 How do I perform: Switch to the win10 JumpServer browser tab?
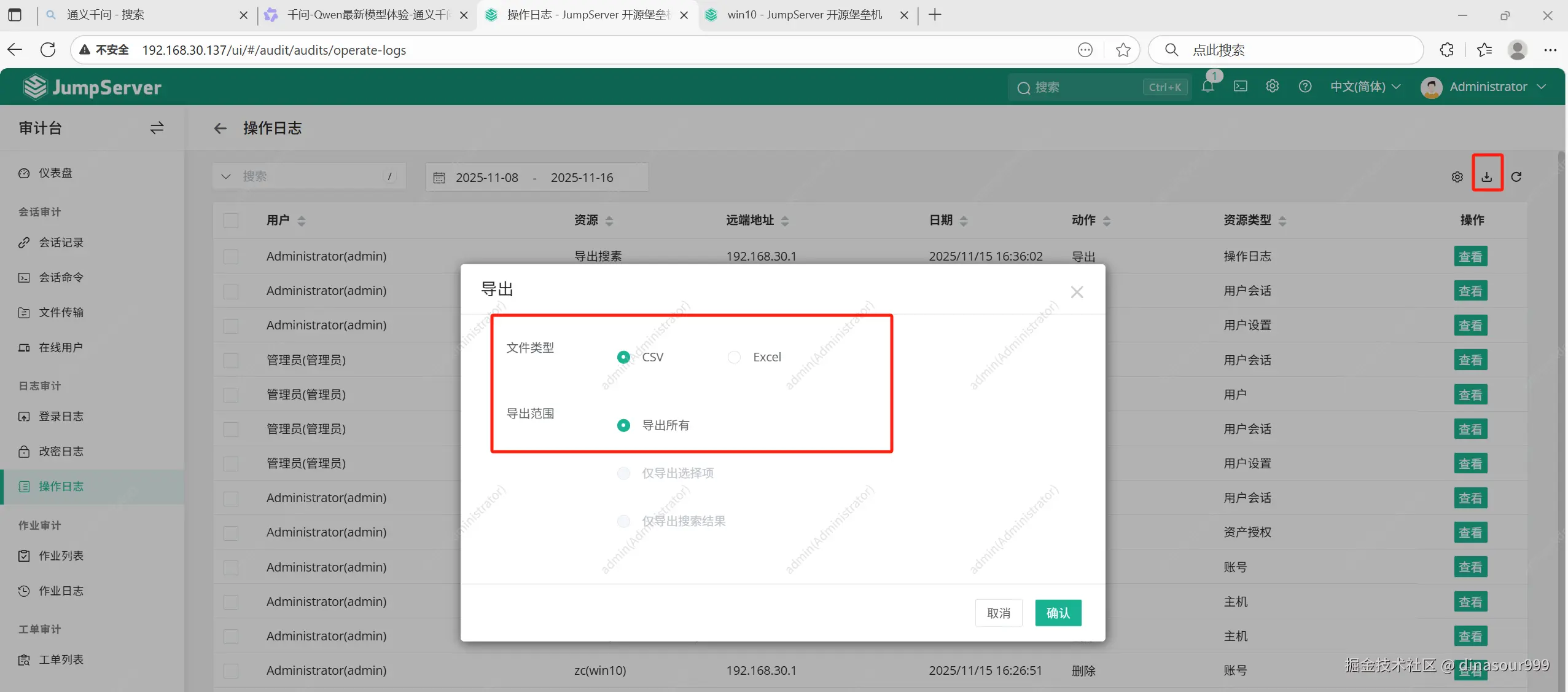click(x=803, y=15)
